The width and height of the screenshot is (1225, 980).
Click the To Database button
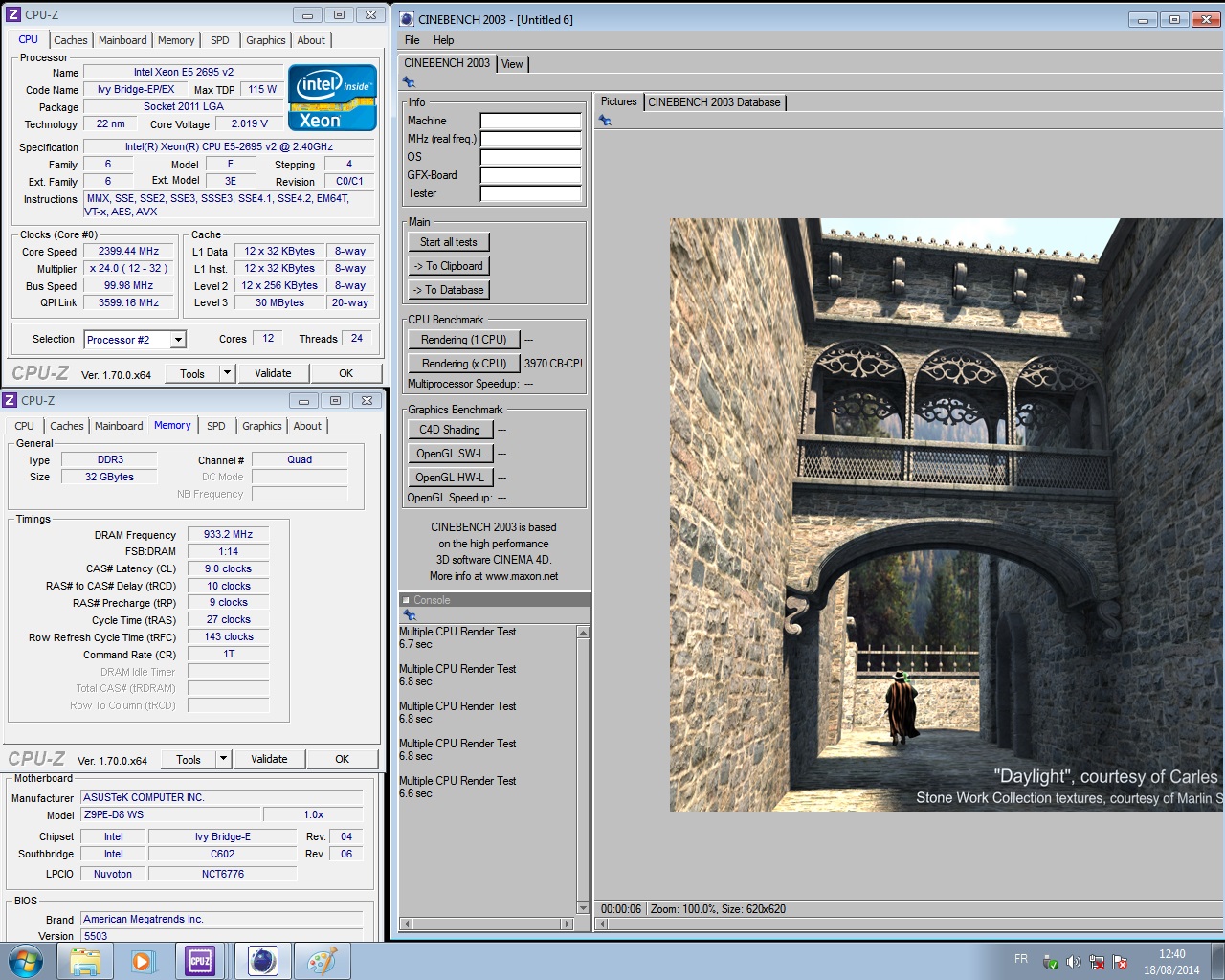449,290
